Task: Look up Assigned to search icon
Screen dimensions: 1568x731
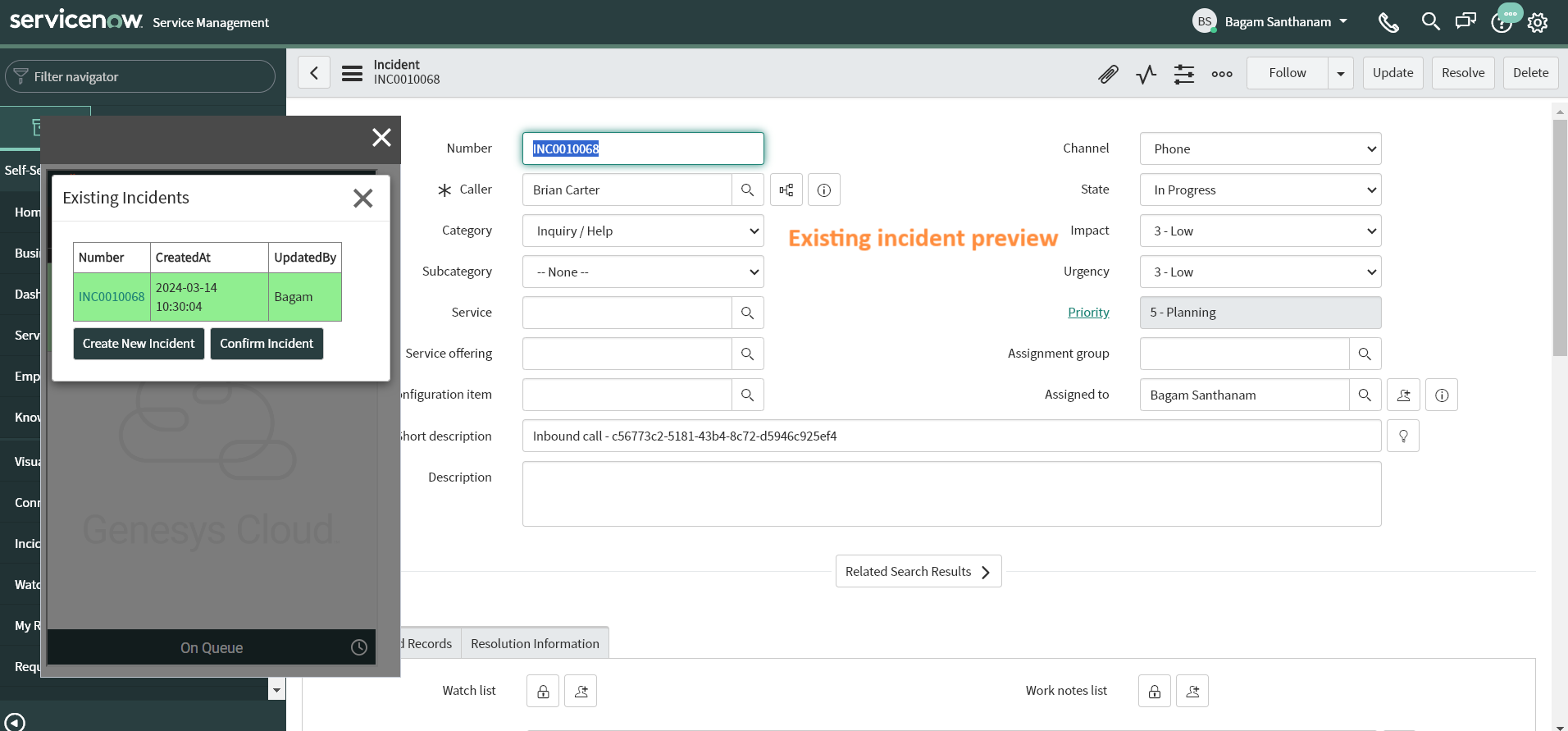Action: coord(1365,395)
